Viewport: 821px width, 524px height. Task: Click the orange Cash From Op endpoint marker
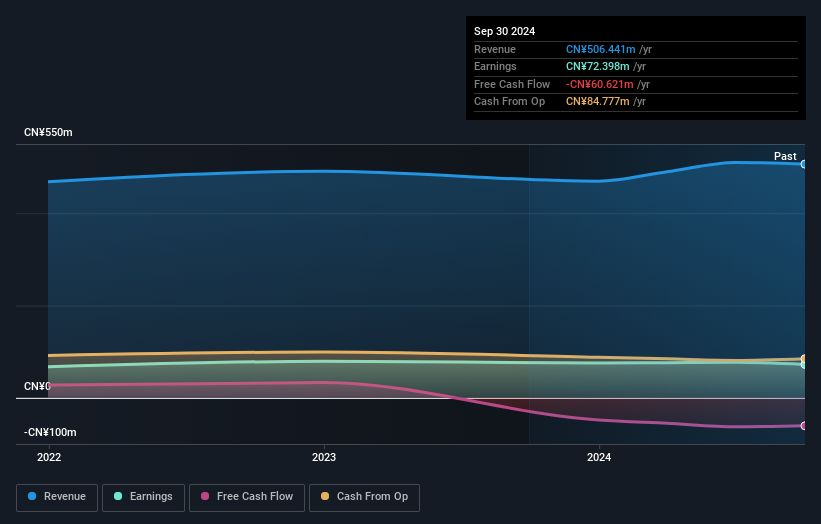(803, 359)
